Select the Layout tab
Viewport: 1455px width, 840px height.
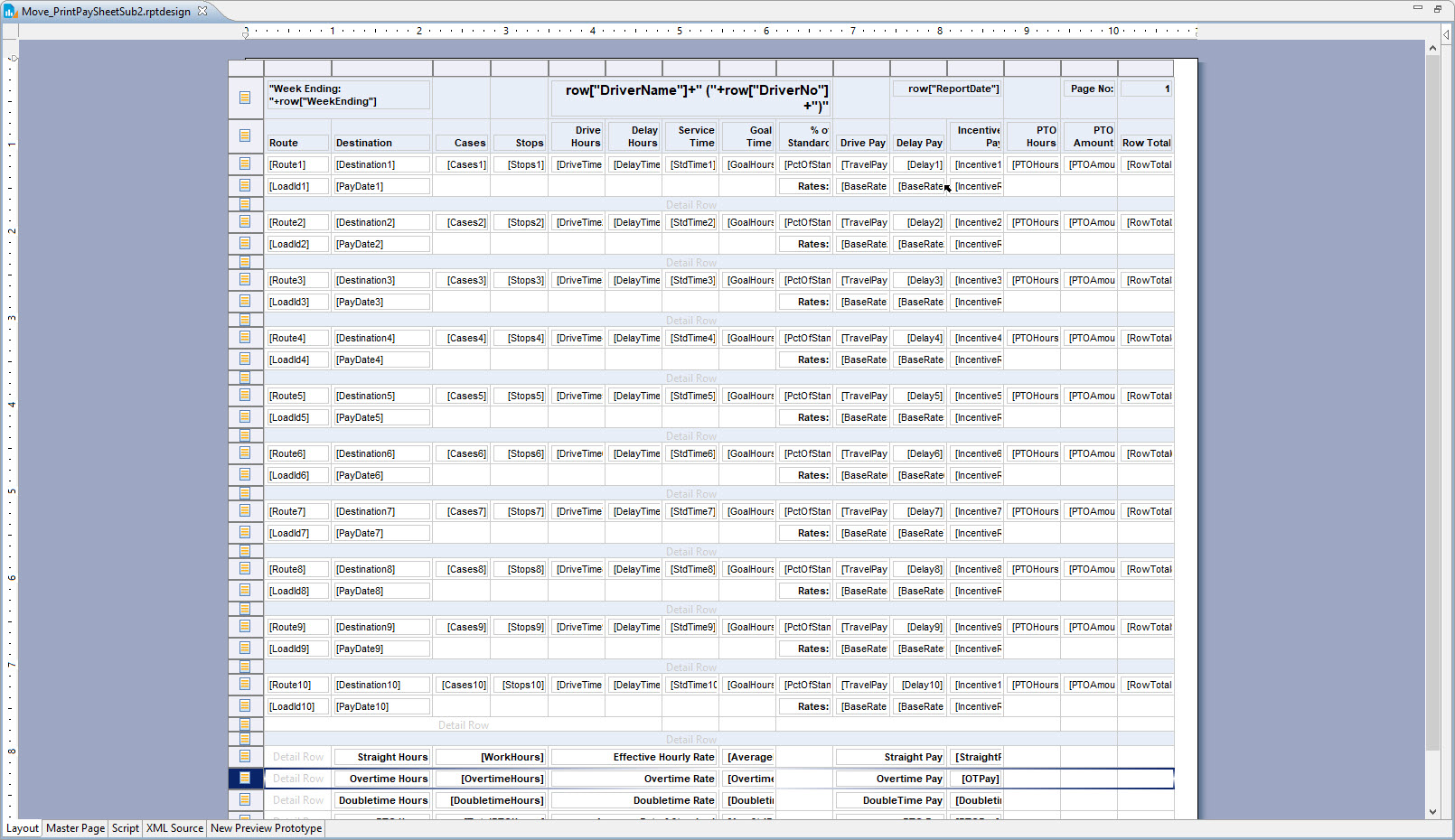click(23, 828)
